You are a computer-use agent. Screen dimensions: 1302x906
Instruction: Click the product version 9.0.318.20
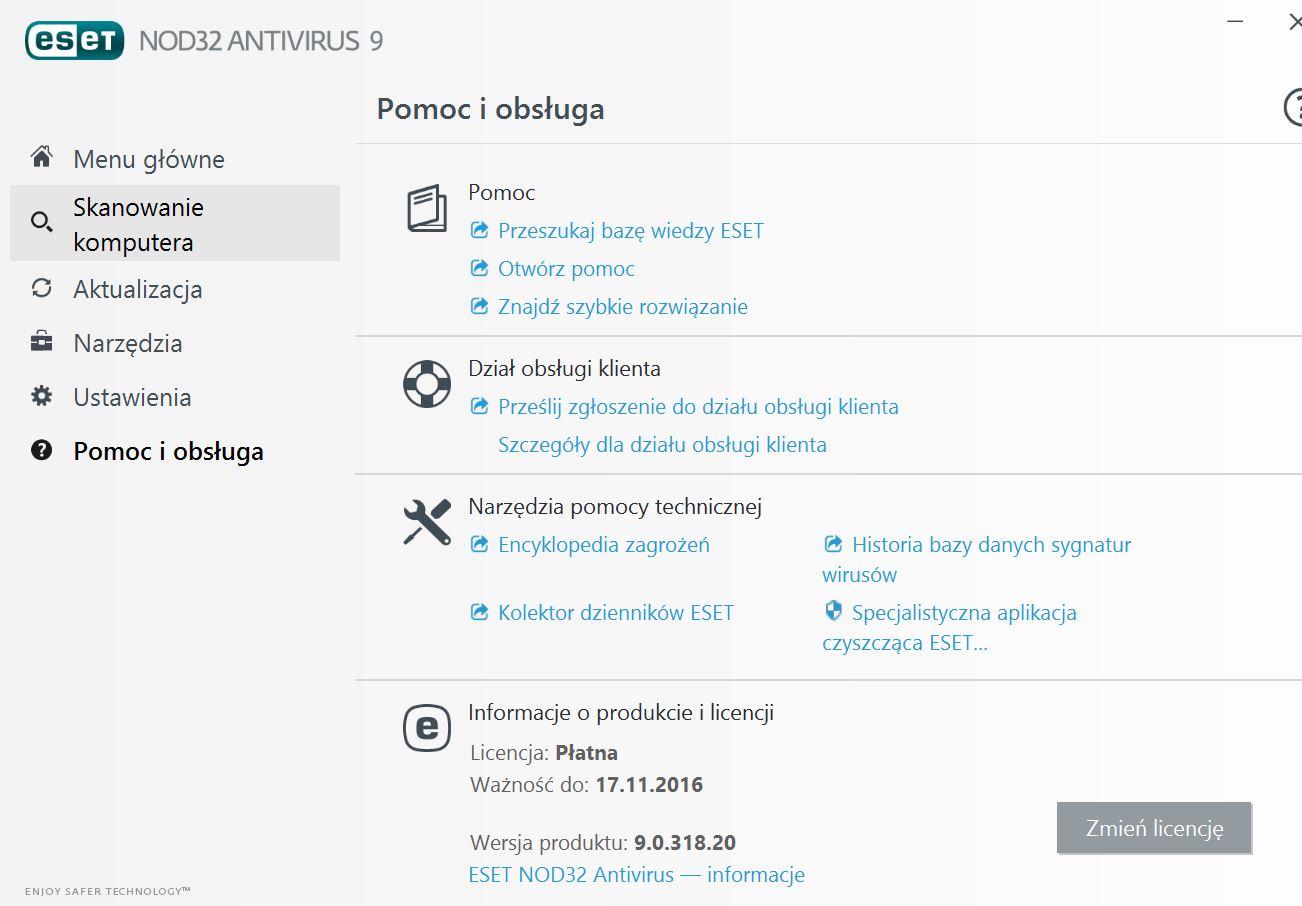pos(685,843)
